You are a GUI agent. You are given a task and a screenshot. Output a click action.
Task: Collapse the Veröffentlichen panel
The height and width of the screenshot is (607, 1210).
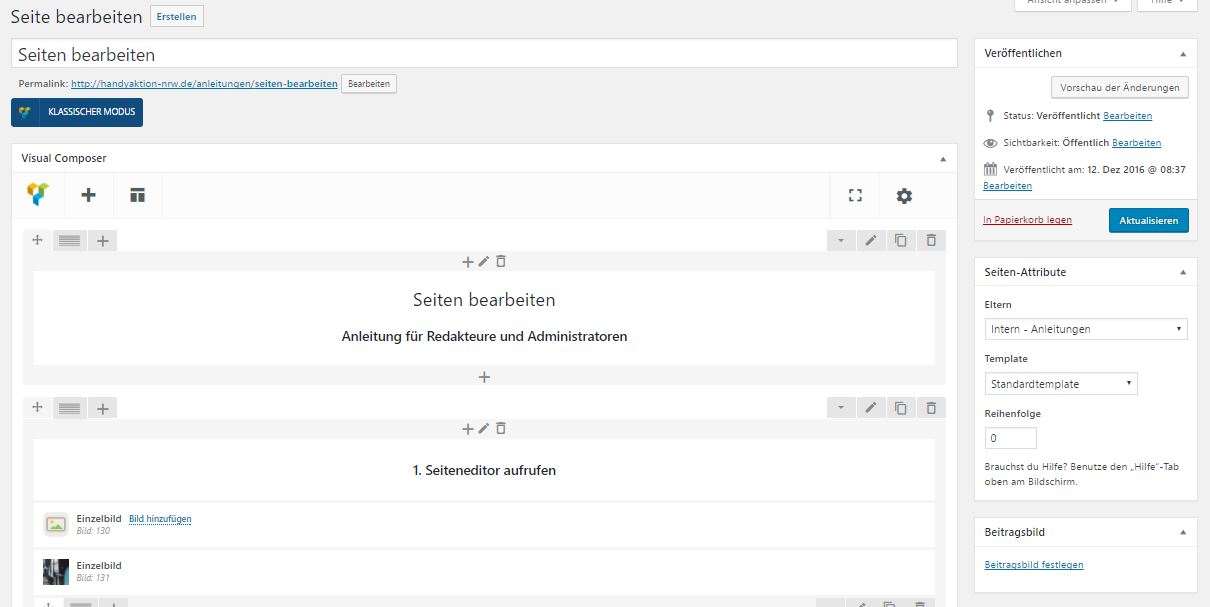tap(1183, 53)
